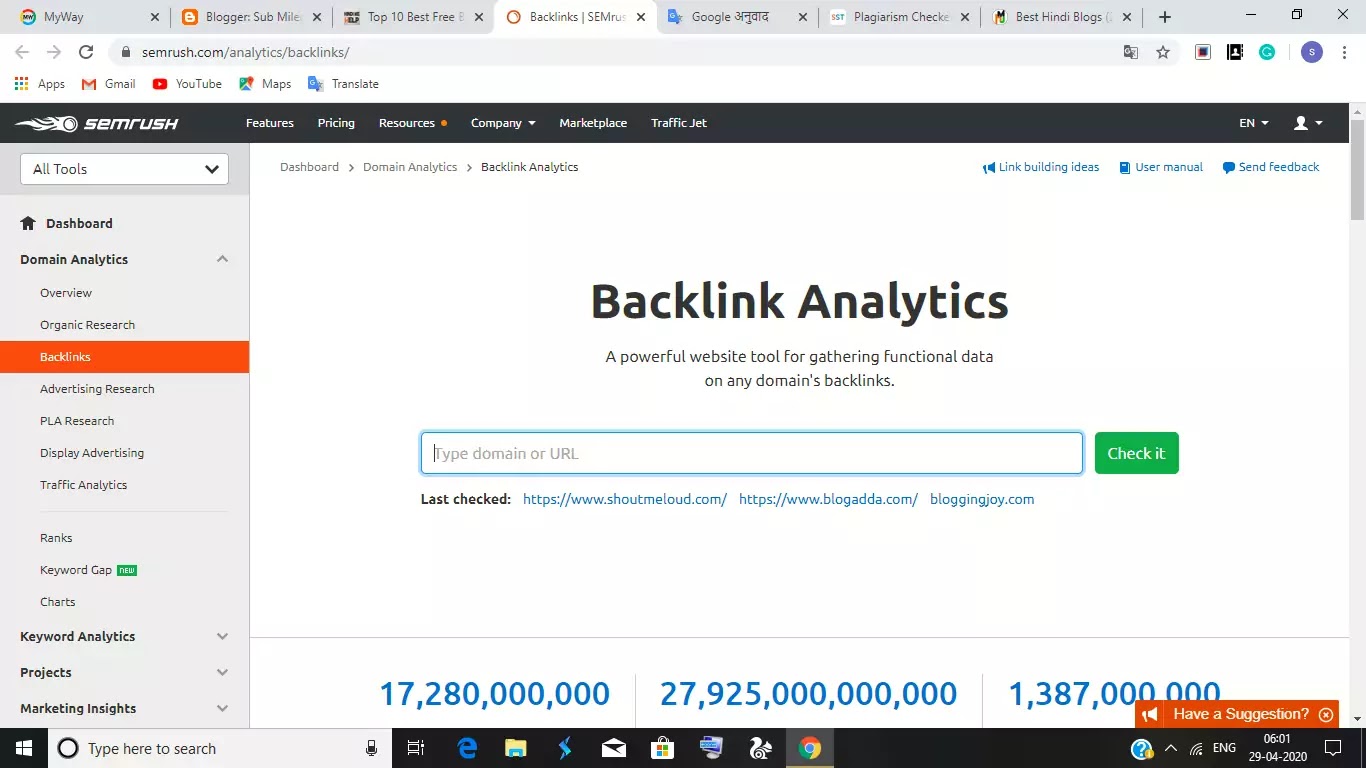Open Traffic Analytics in the sidebar
Image resolution: width=1366 pixels, height=768 pixels.
click(83, 485)
